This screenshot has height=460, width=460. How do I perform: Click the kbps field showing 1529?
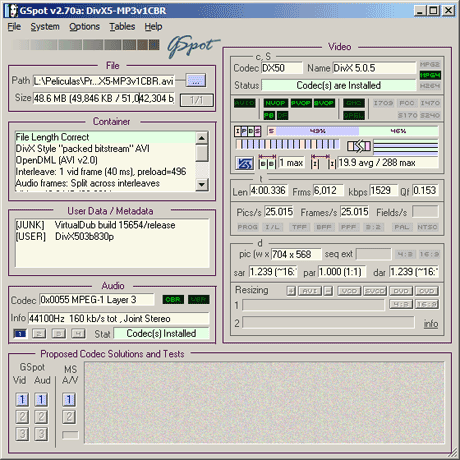pyautogui.click(x=383, y=191)
